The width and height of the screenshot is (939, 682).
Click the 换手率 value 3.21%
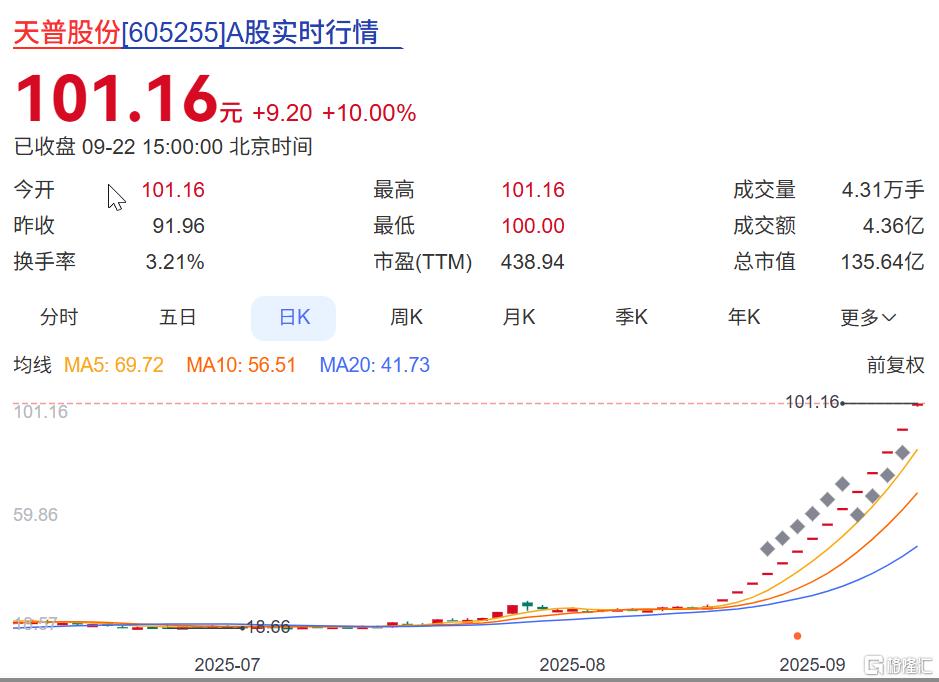175,262
